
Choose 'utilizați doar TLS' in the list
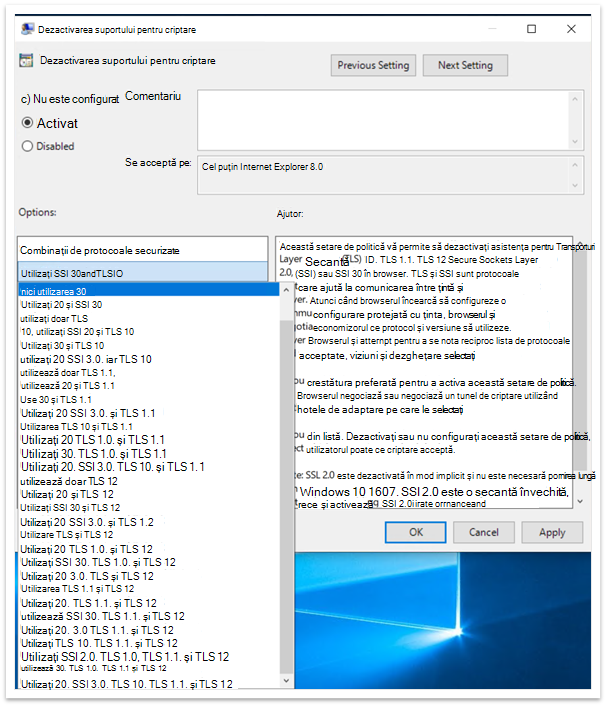pos(149,318)
